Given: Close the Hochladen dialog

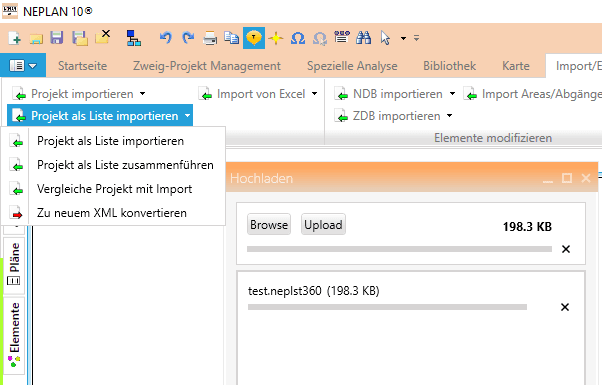Looking at the screenshot, I should 586,178.
